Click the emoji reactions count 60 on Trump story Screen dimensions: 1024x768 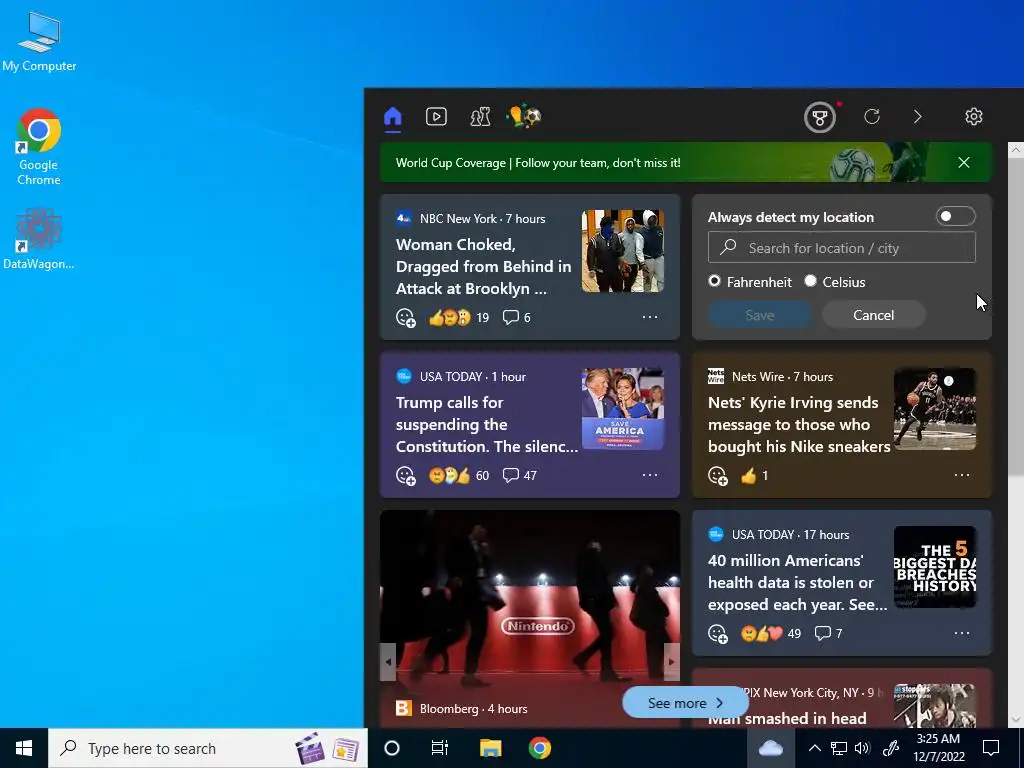click(458, 475)
